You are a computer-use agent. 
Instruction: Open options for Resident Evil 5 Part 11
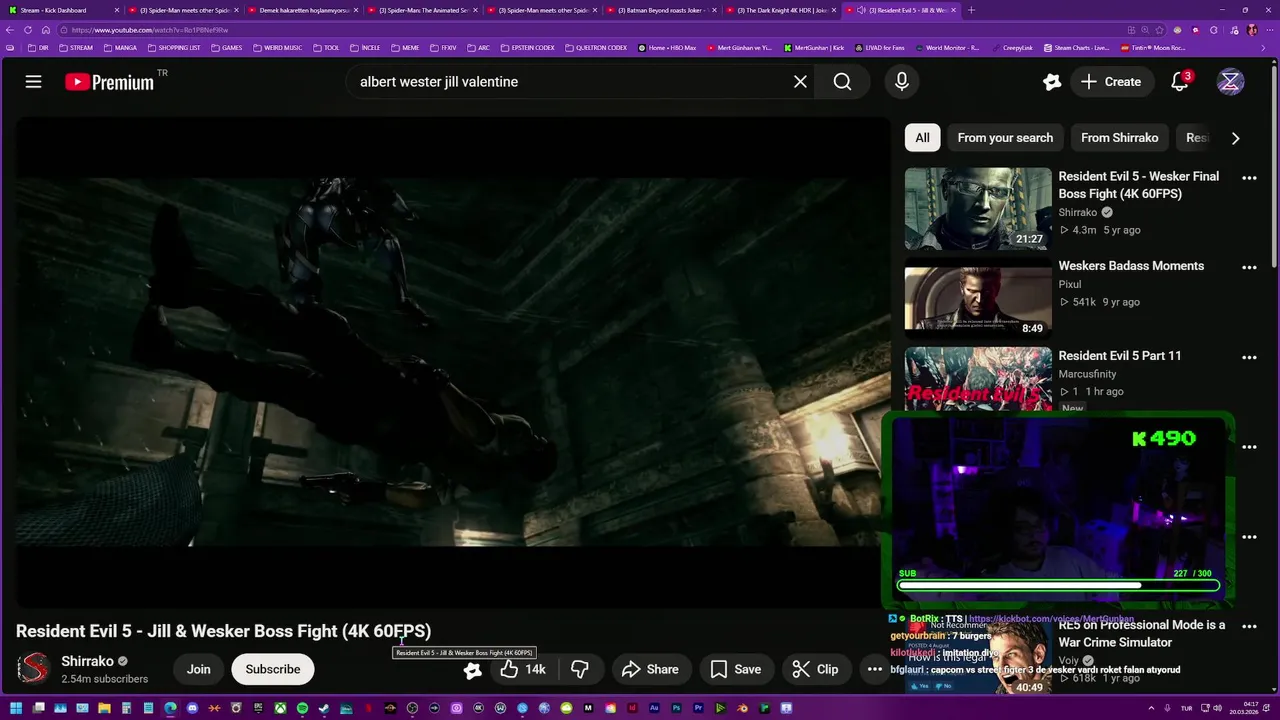(x=1249, y=357)
